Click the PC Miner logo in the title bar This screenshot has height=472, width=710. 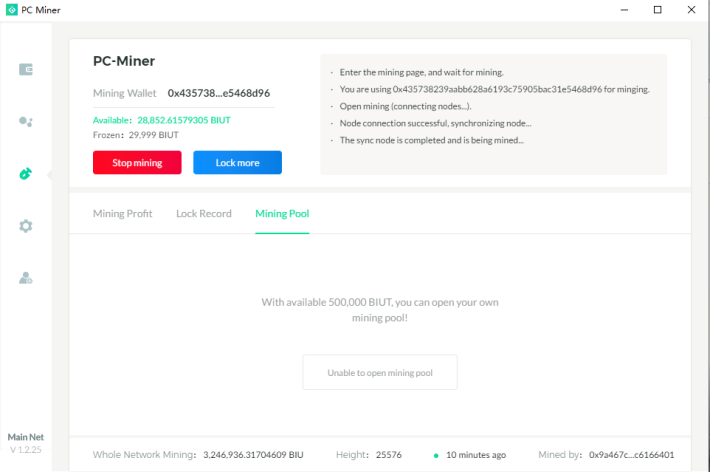(x=12, y=10)
